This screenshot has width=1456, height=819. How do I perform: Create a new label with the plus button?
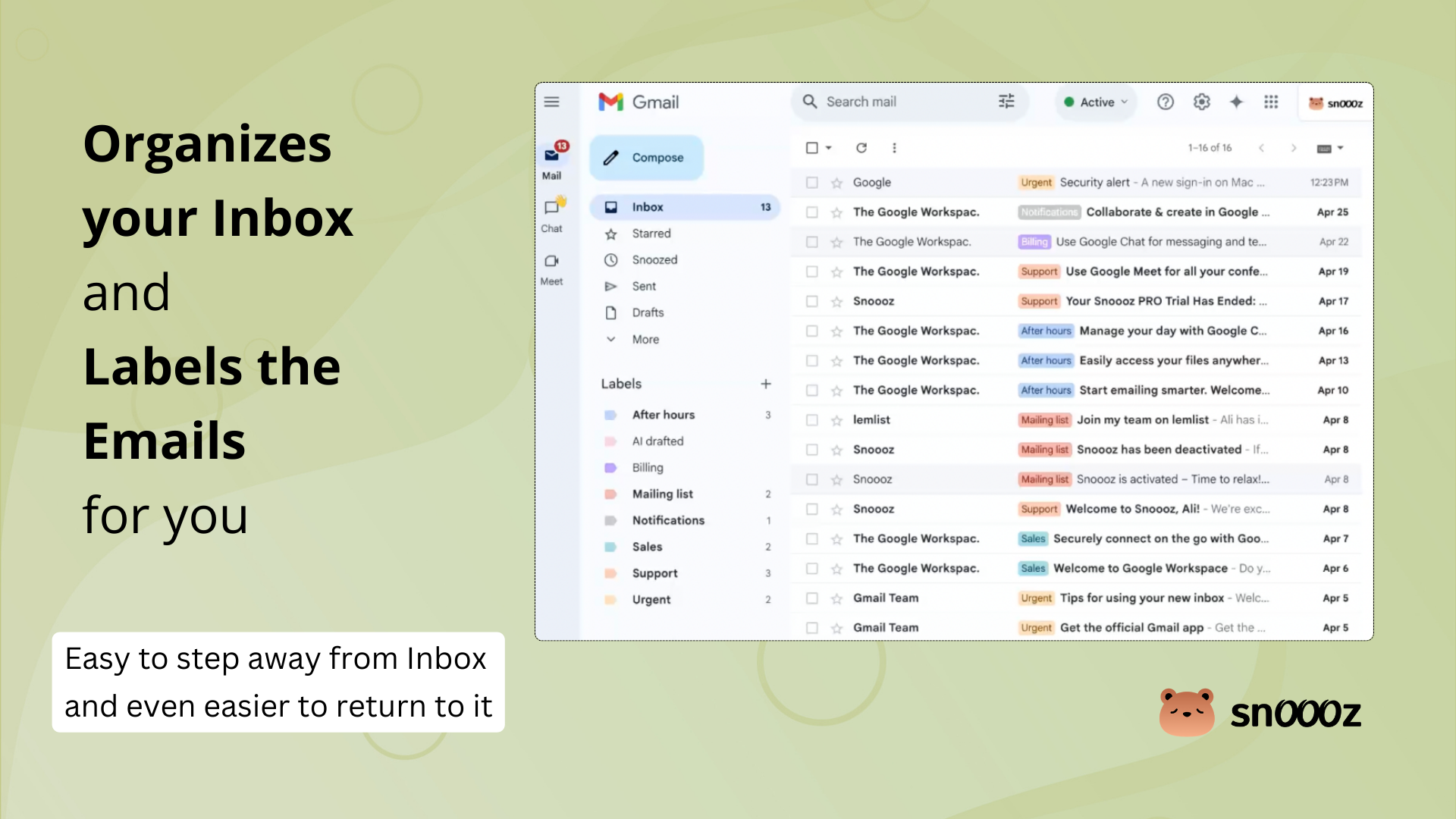(x=766, y=383)
